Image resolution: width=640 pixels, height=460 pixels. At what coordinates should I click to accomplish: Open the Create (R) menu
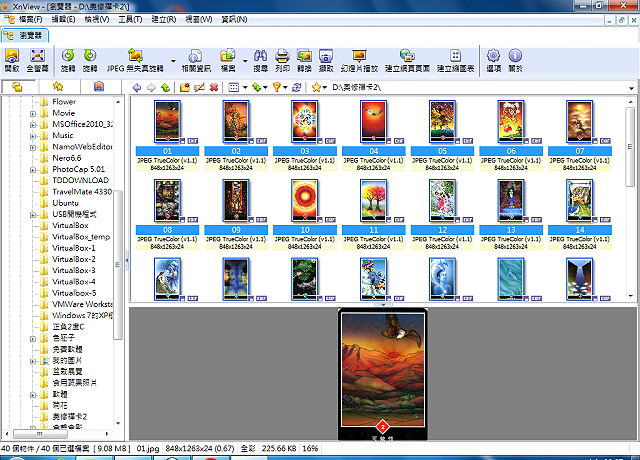click(x=164, y=19)
